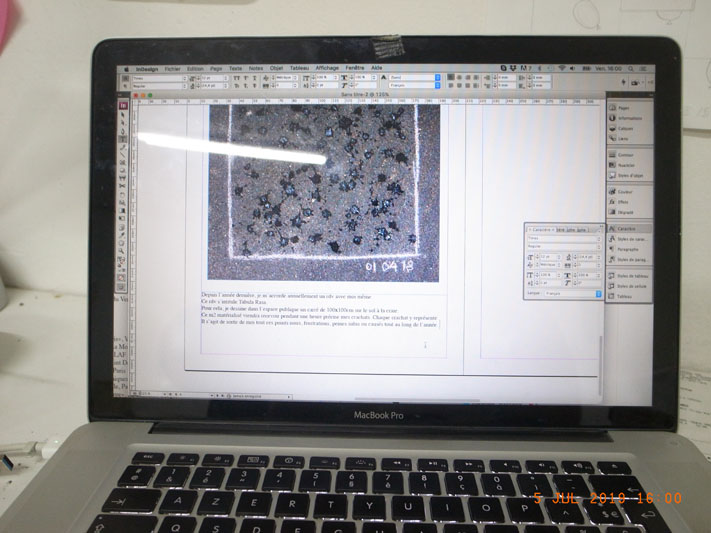The width and height of the screenshot is (711, 533).
Task: Open the Texte menu
Action: click(235, 68)
